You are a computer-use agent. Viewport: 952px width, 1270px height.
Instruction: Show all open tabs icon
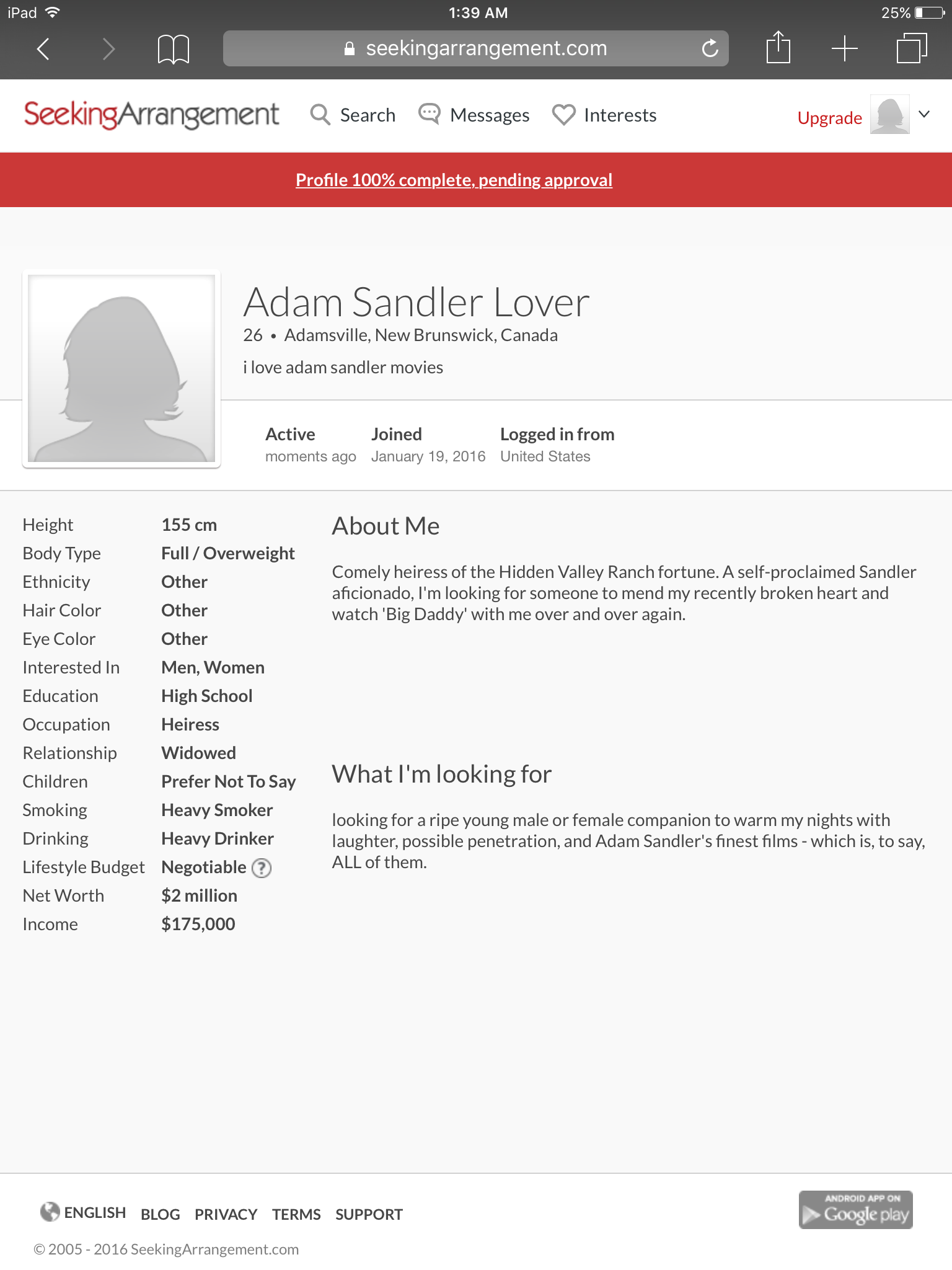pyautogui.click(x=912, y=48)
